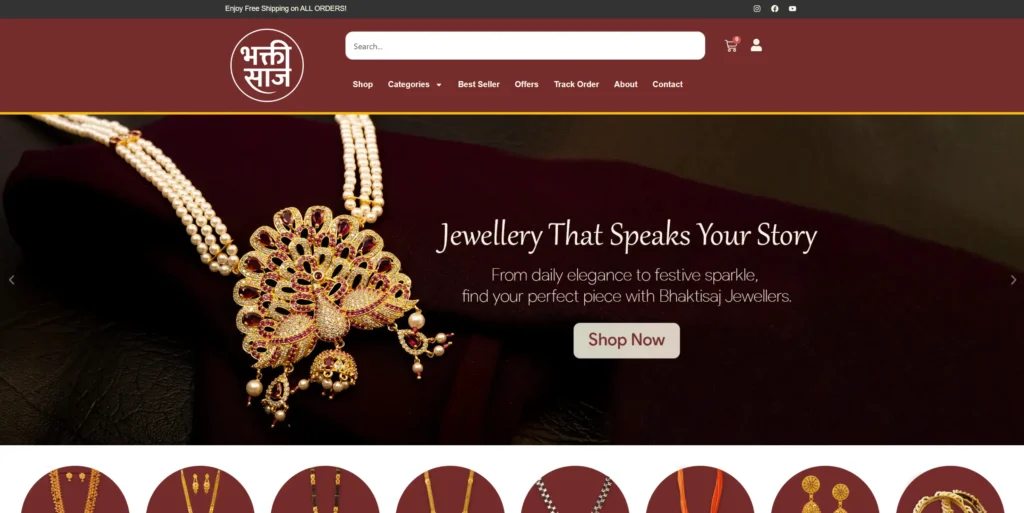Advance hero slider with right arrow
1024x513 pixels.
[x=1013, y=279]
